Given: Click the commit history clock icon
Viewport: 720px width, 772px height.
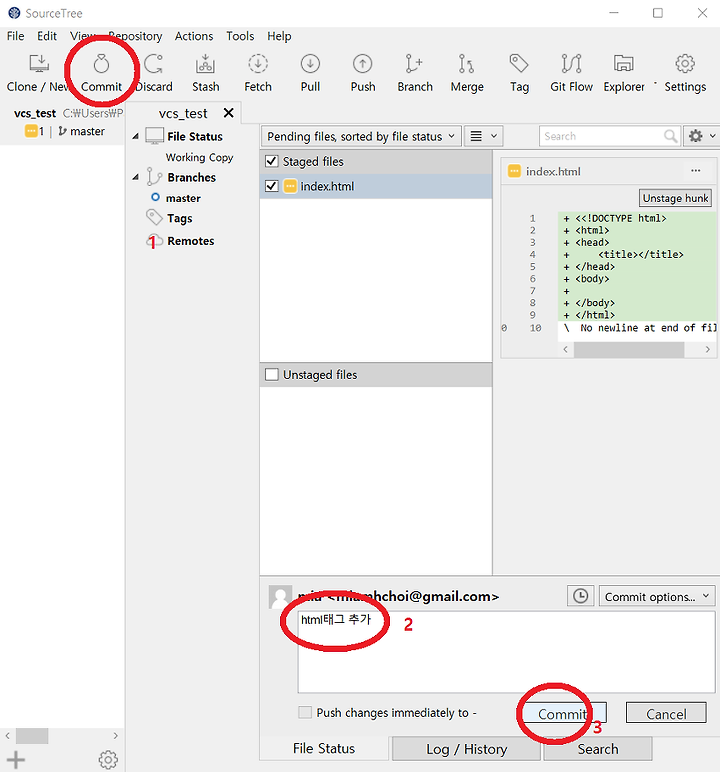Looking at the screenshot, I should 581,596.
